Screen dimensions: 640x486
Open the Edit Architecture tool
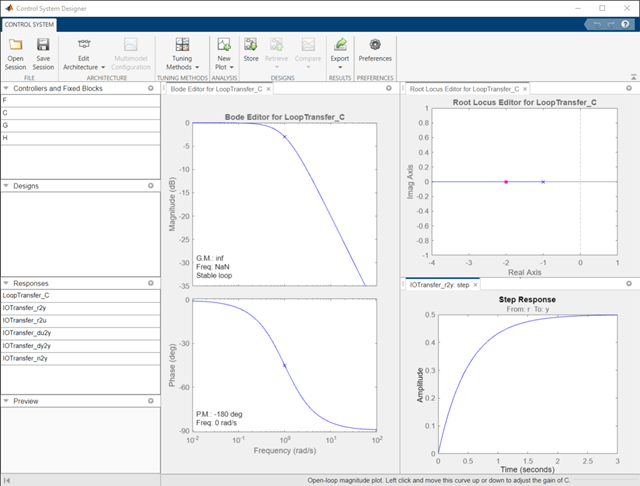(84, 45)
